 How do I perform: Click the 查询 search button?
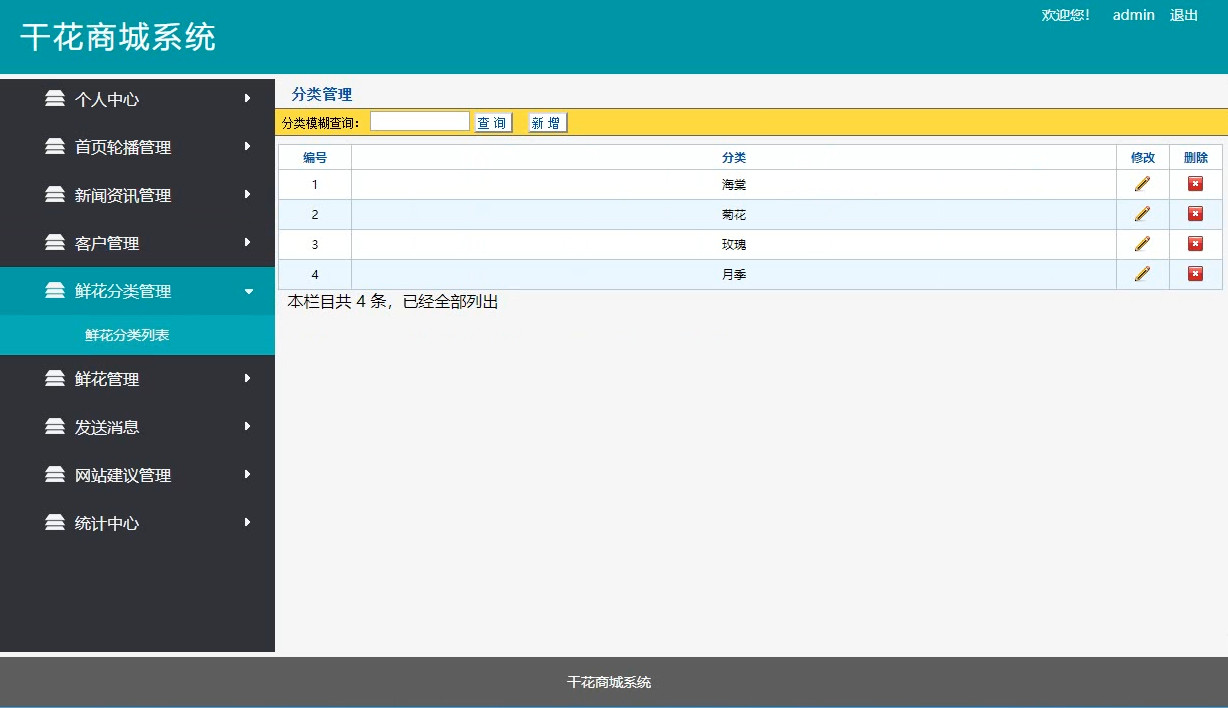[x=492, y=123]
